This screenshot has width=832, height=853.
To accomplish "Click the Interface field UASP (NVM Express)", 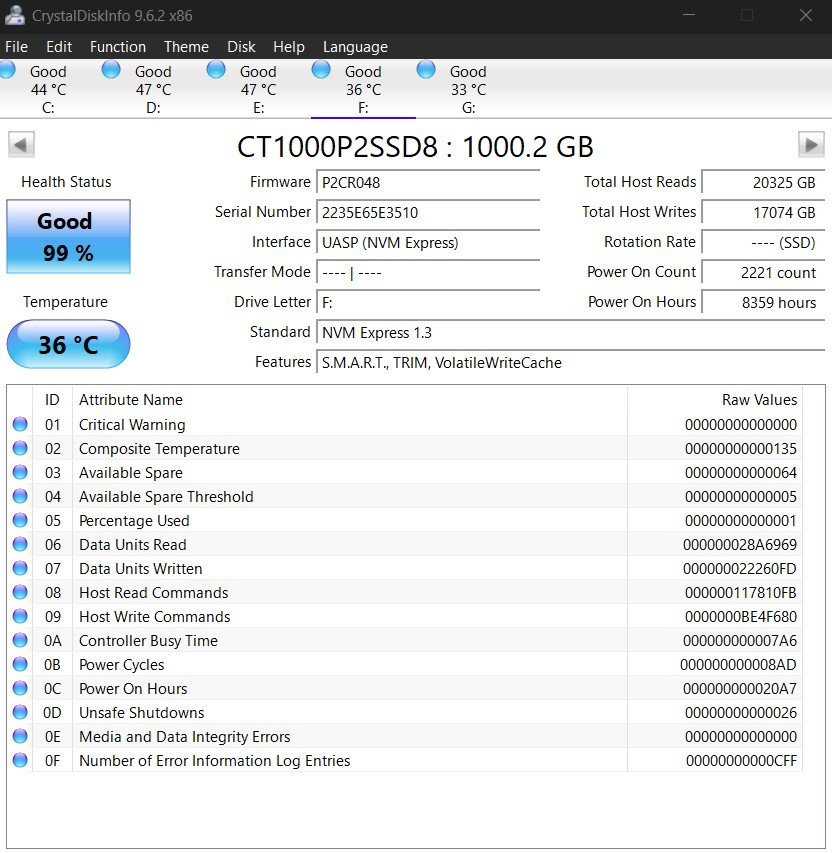I will [x=428, y=242].
